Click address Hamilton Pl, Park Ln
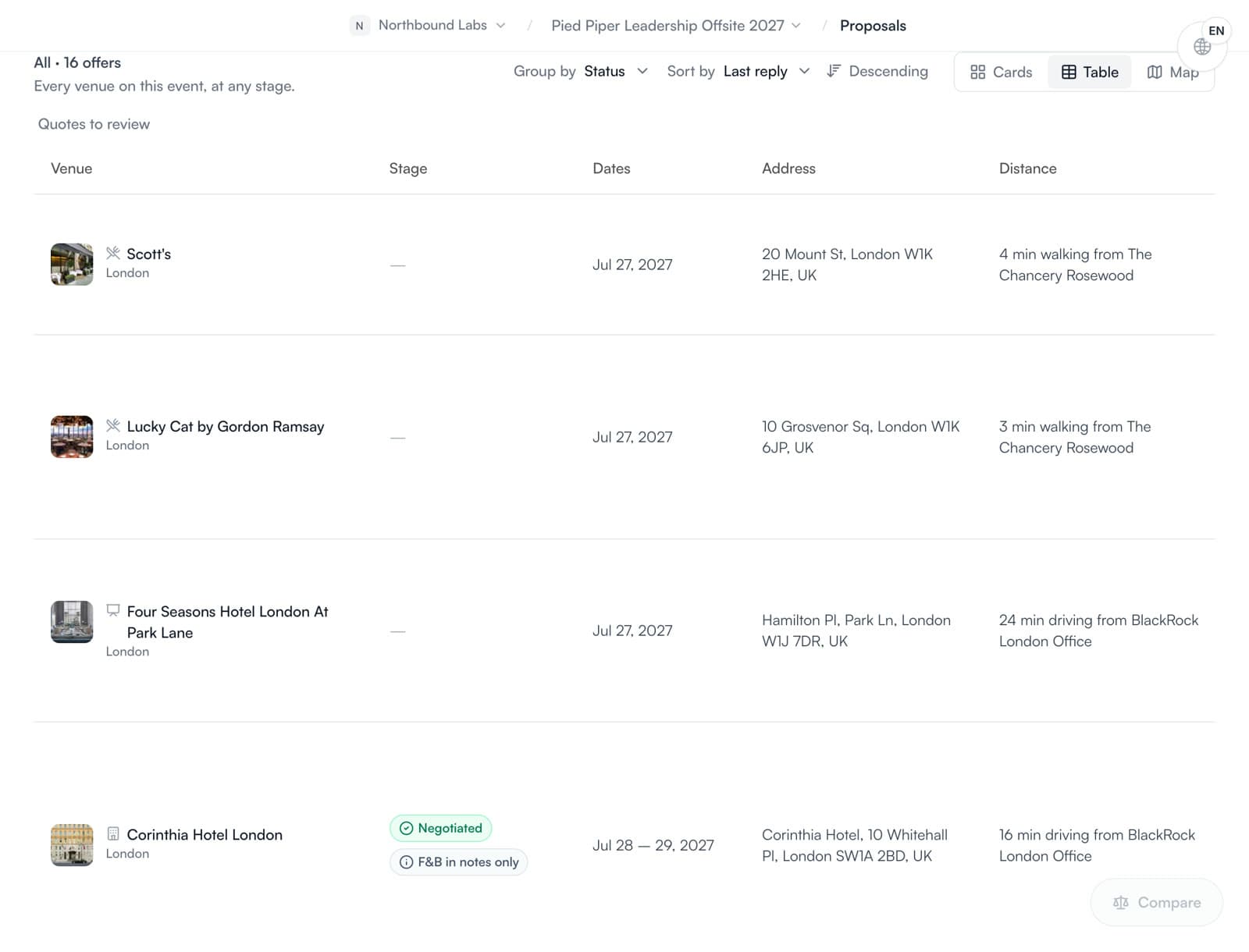Screen dimensions: 1249x952 click(x=856, y=631)
